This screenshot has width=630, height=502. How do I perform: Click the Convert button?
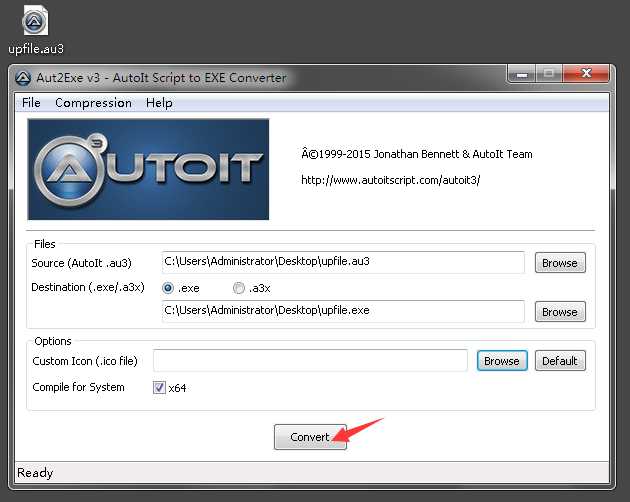[x=310, y=437]
